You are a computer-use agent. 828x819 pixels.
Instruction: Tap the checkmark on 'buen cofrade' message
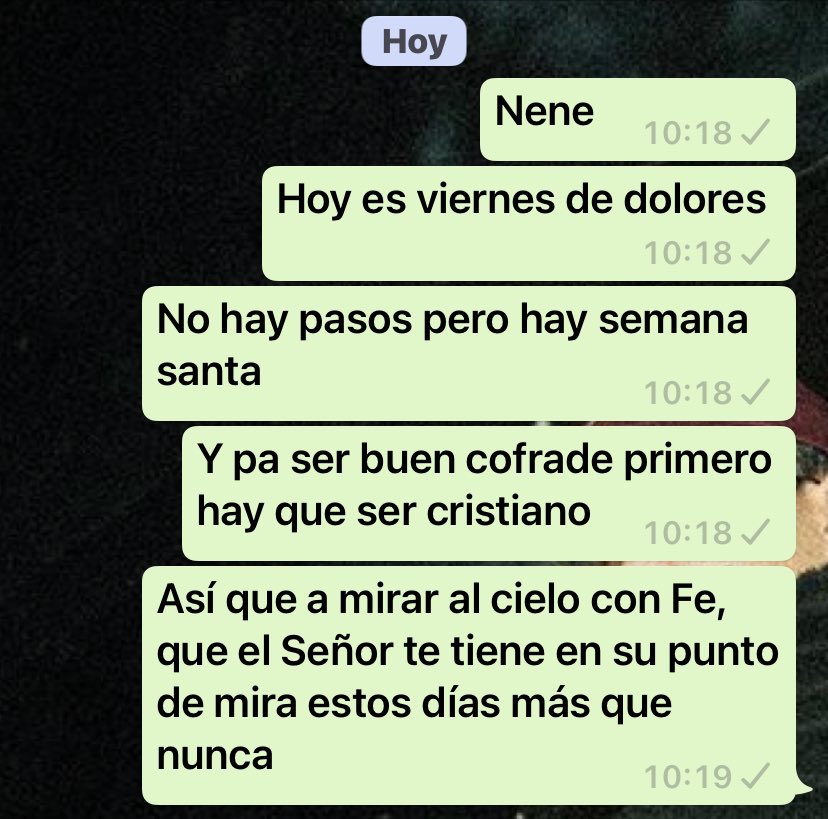(x=756, y=532)
